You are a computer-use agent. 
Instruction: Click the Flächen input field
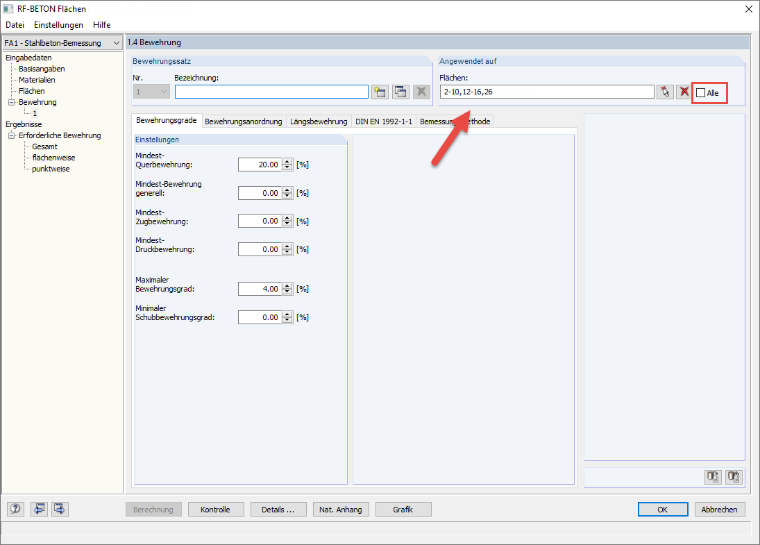tap(547, 92)
